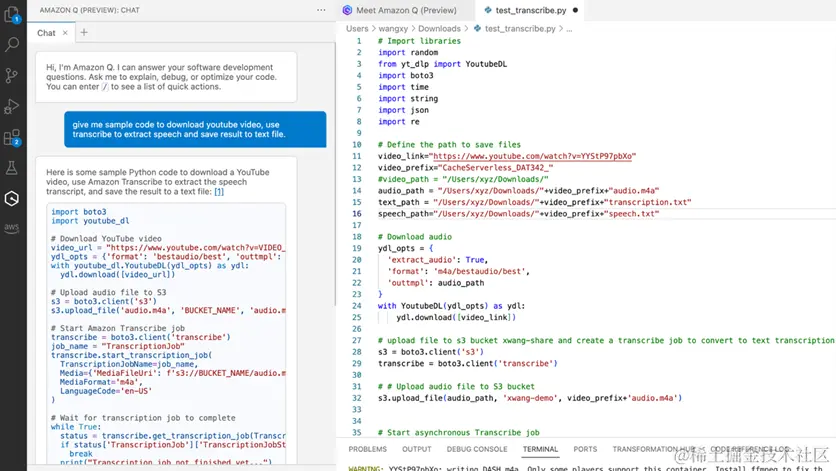This screenshot has height=471, width=836.
Task: Click '# Start Amazon Transcribe job' chat comment
Action: (x=118, y=328)
